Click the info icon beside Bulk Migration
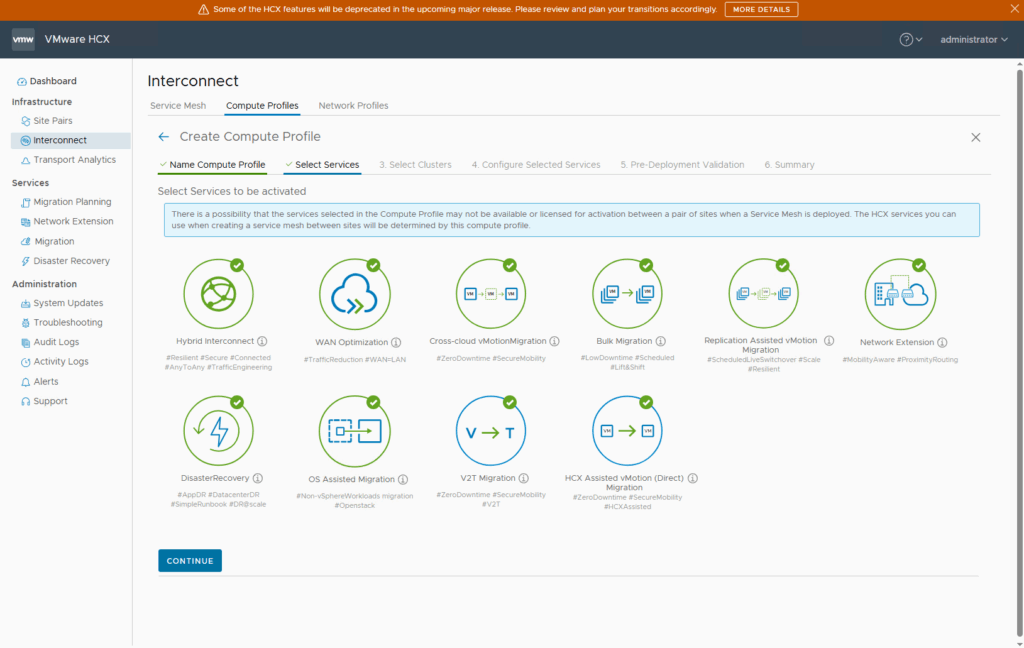Viewport: 1024px width, 648px height. [x=661, y=341]
